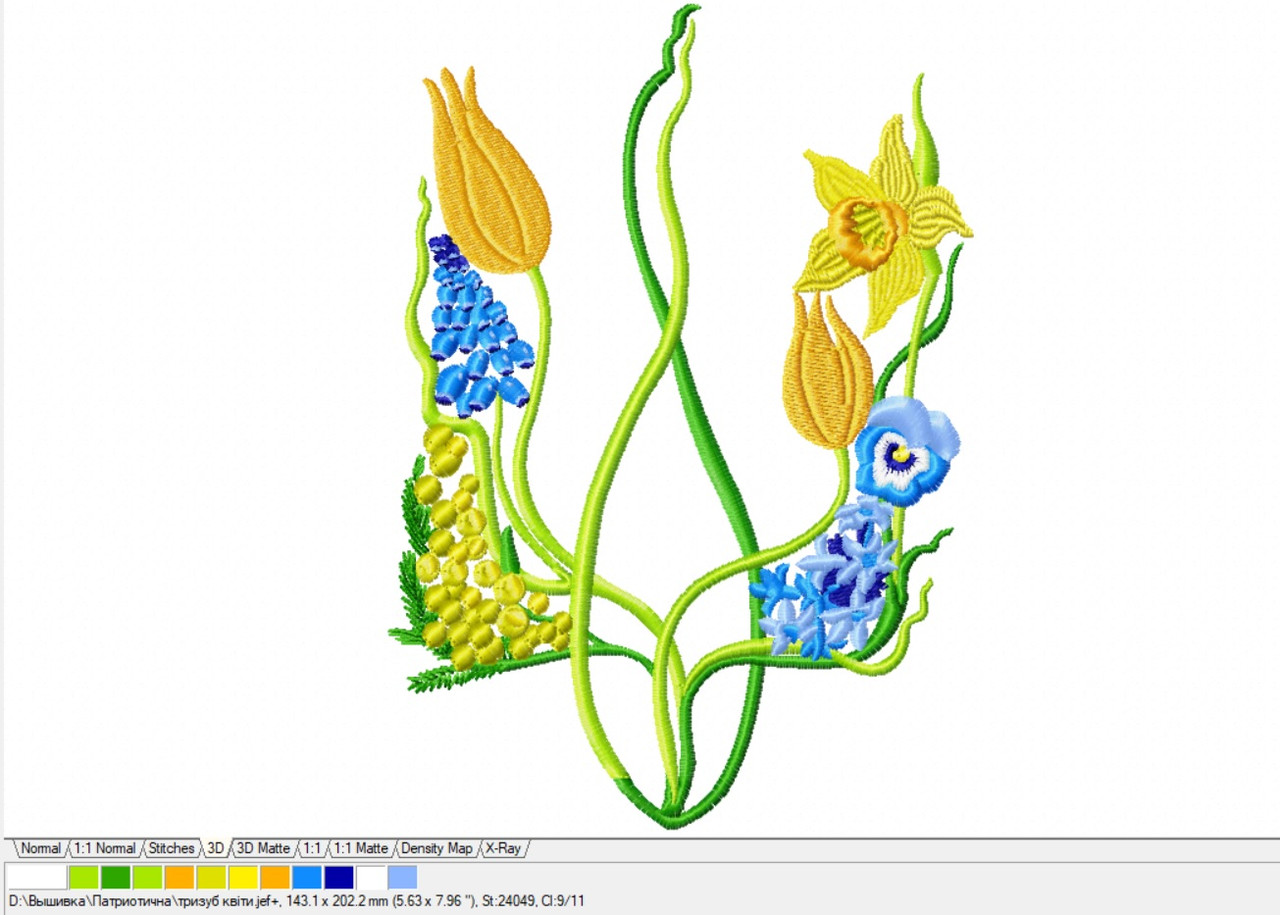
Task: Pick the bright blue thread swatch
Action: (307, 877)
